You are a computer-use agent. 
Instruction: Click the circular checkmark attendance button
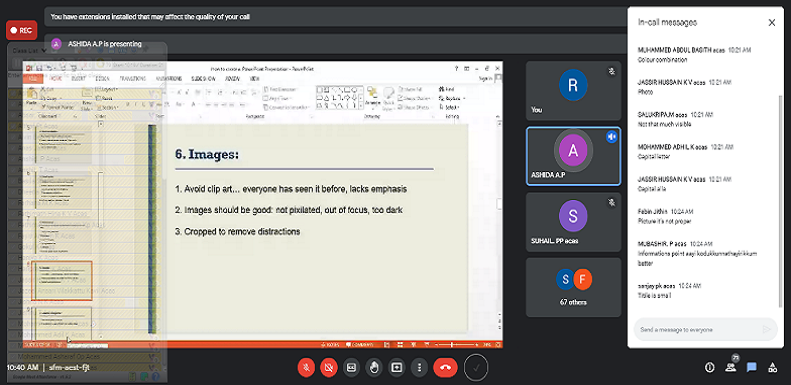click(476, 367)
